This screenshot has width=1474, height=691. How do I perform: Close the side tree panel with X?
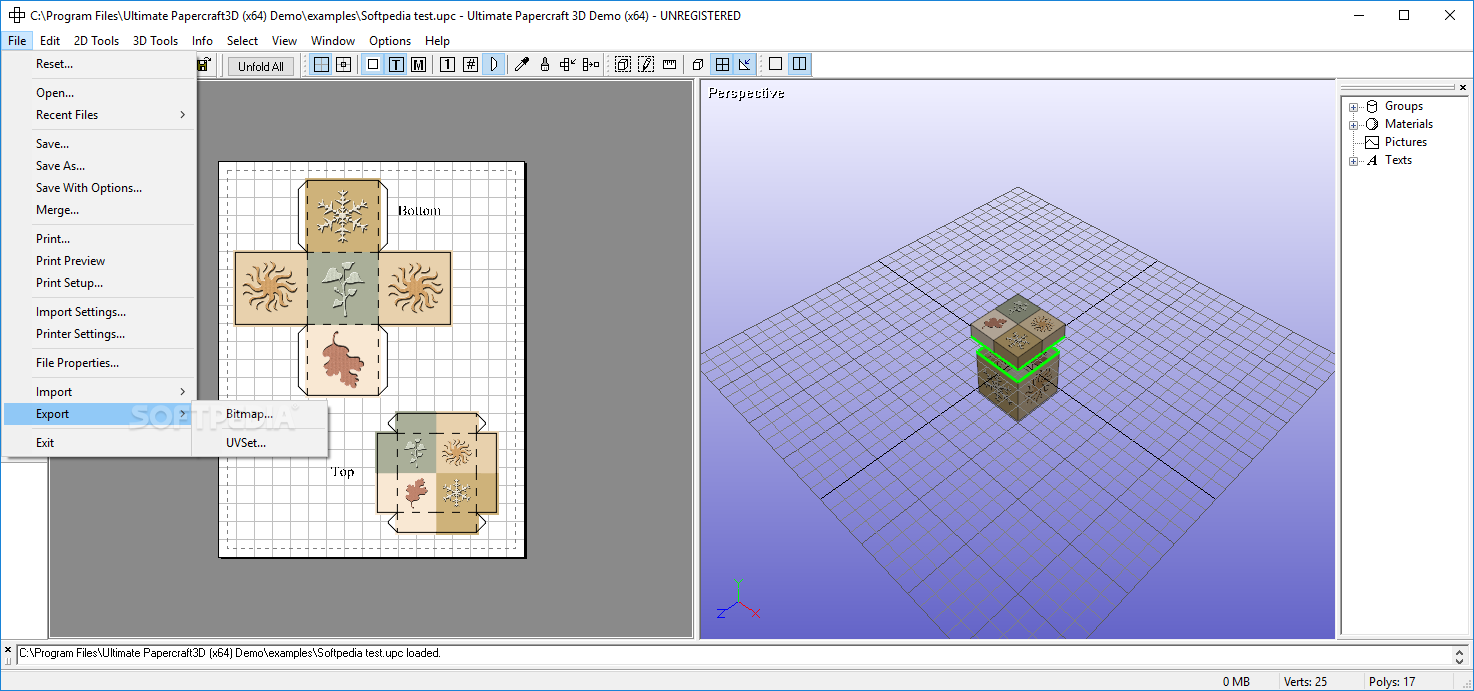[x=1463, y=87]
